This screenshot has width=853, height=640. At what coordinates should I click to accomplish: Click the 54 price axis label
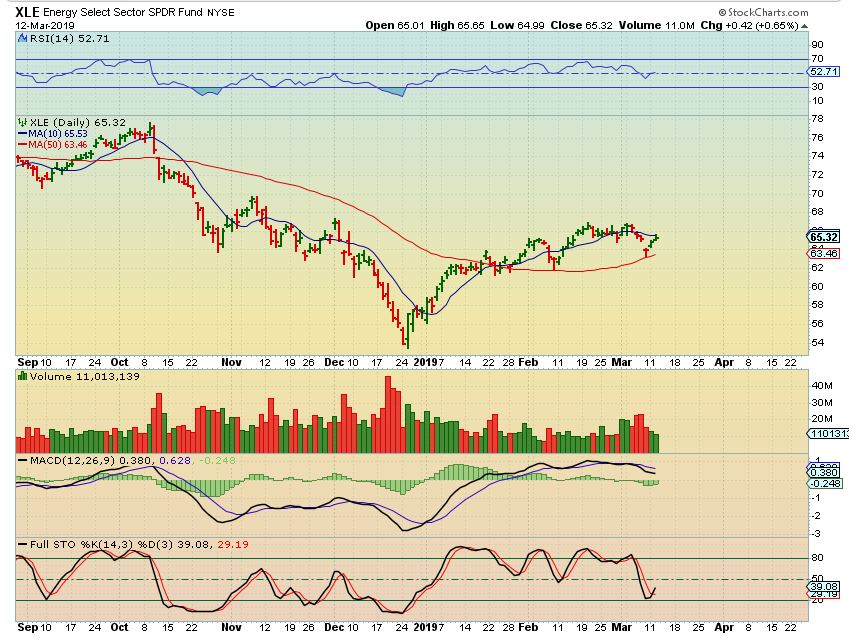[818, 343]
